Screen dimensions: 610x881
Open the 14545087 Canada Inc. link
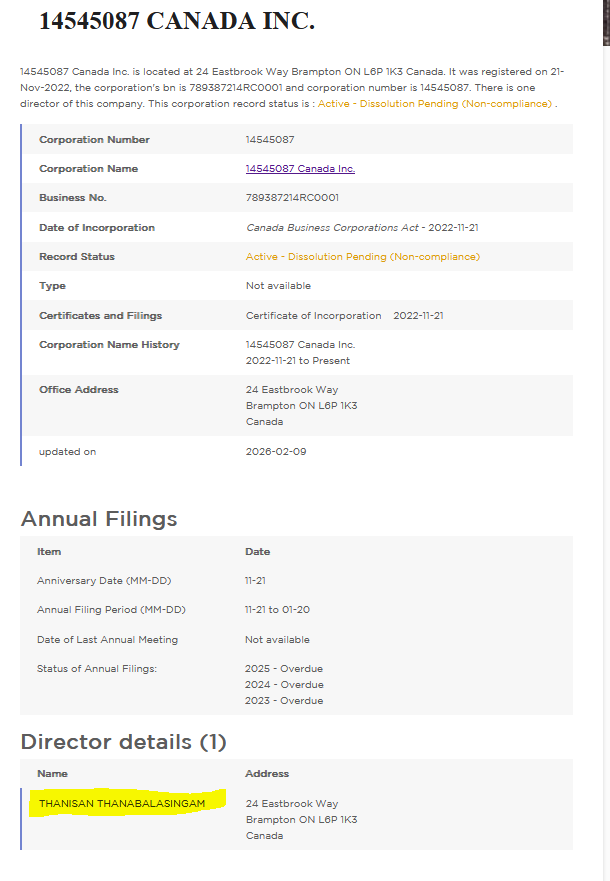pos(300,169)
